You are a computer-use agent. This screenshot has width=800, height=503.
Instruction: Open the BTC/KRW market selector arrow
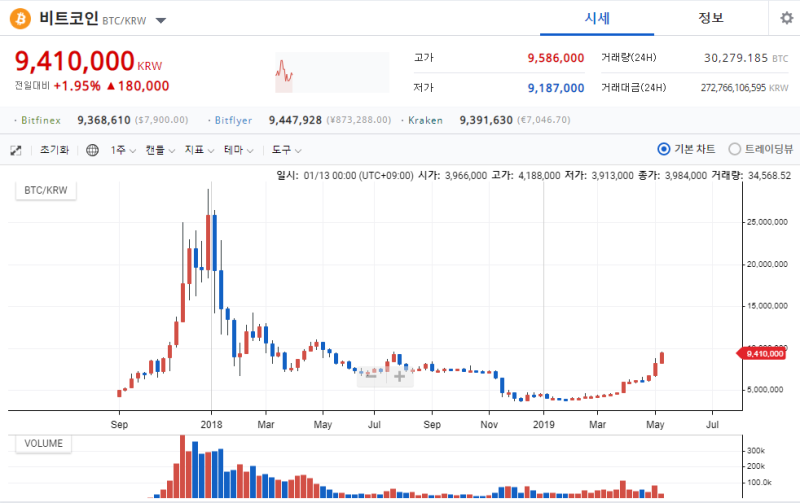tap(161, 21)
